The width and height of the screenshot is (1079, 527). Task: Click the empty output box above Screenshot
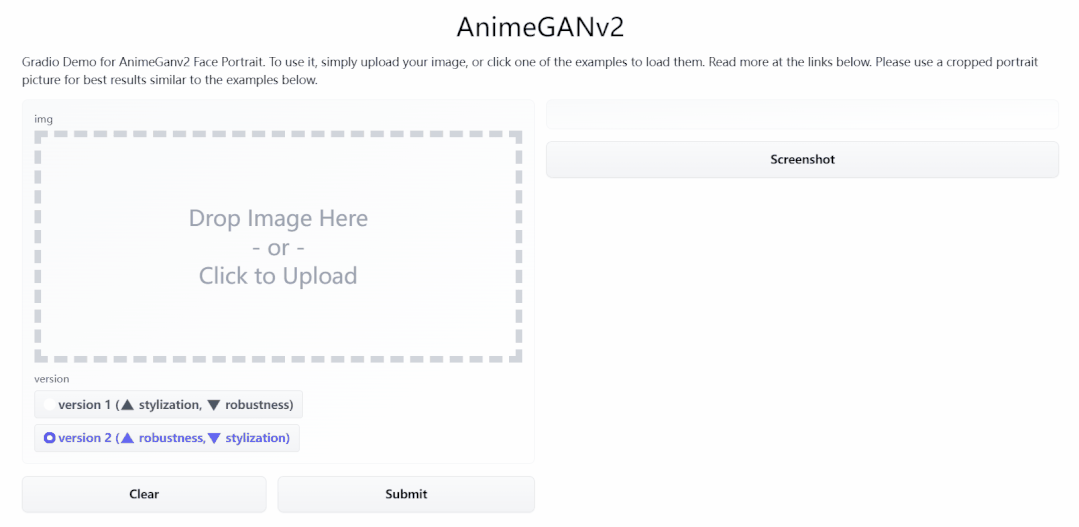[x=802, y=114]
